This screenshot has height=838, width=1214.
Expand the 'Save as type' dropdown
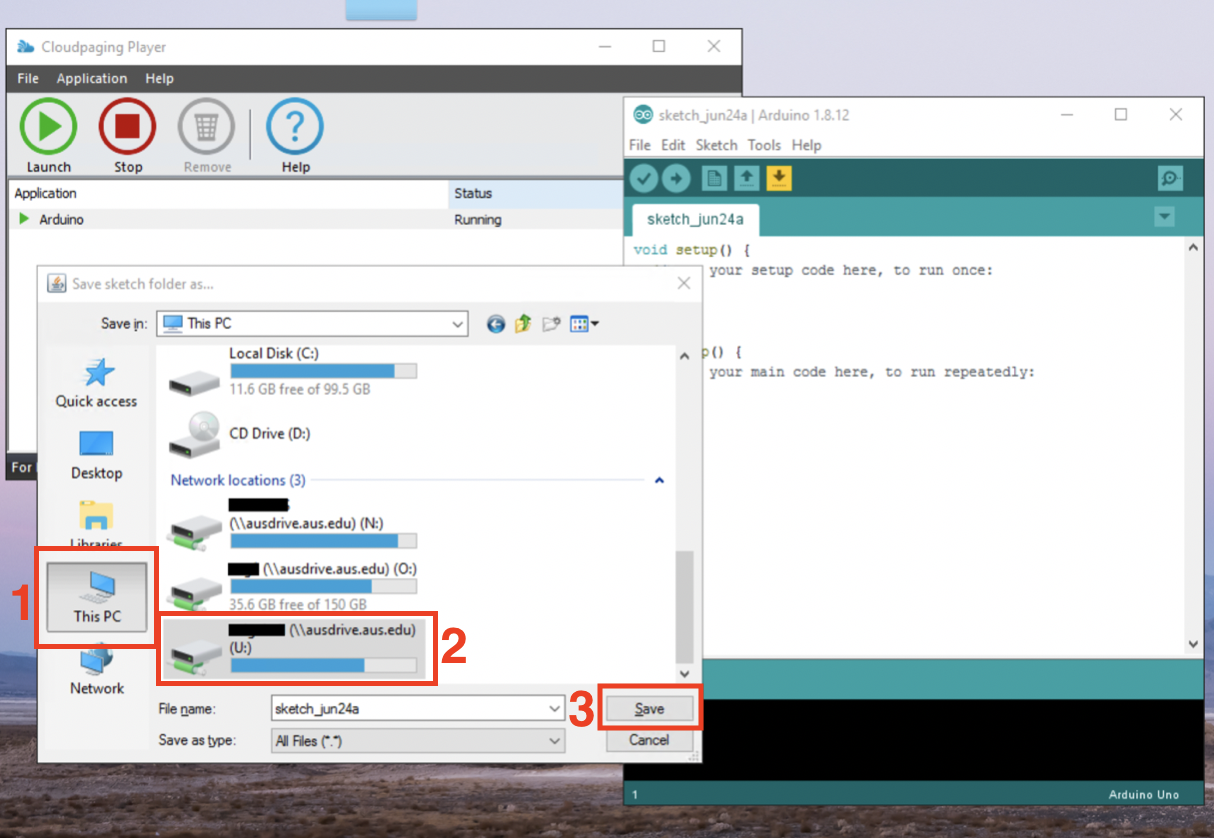[x=555, y=741]
